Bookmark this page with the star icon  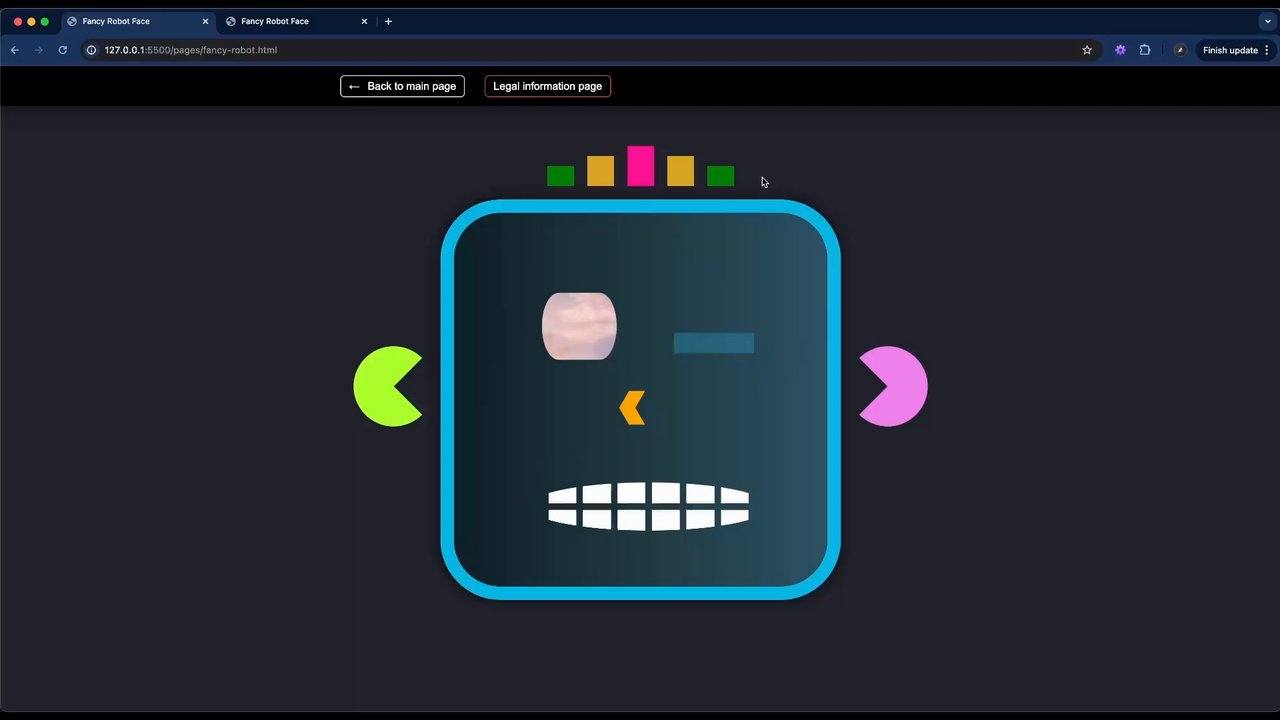point(1087,50)
